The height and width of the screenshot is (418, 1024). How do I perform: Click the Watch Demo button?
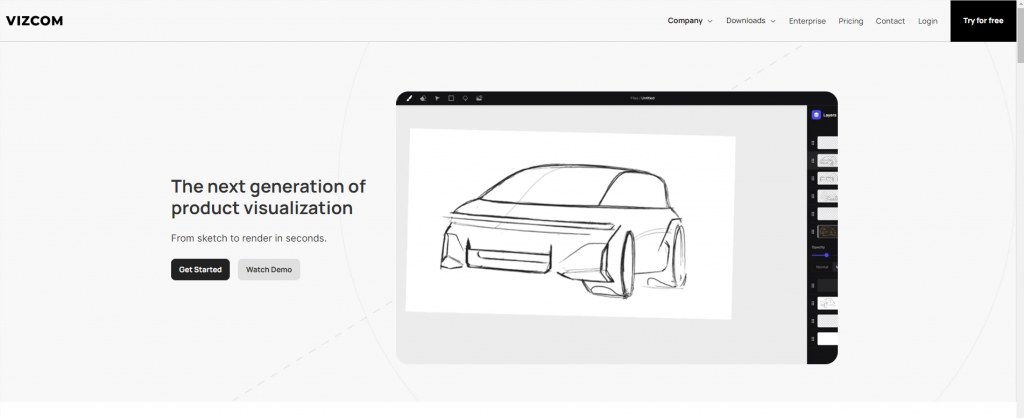(x=269, y=270)
